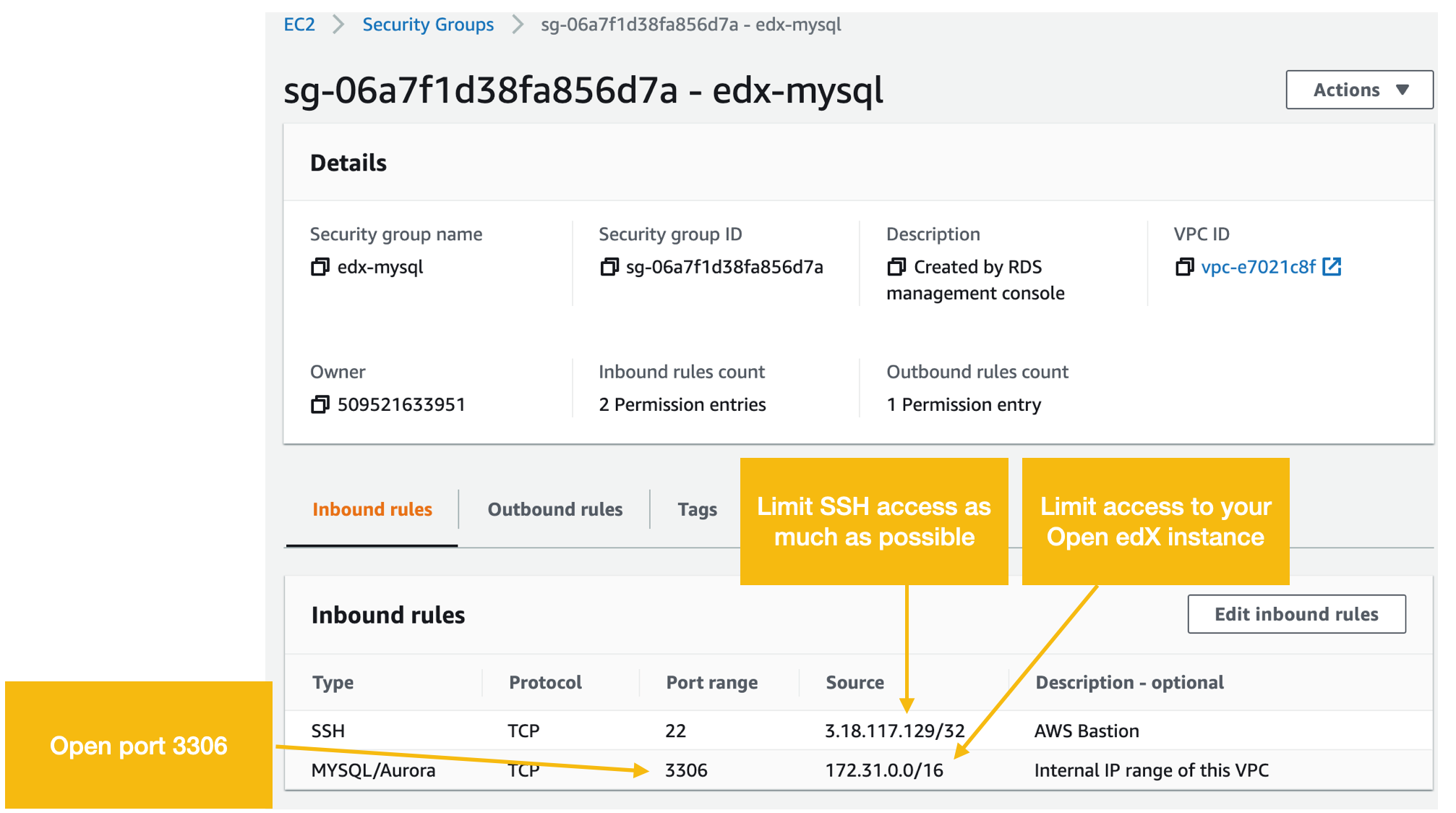Copy the security group ID sg-06a7f1d38fa856d7a
Screen dimensions: 1456x813
click(609, 267)
